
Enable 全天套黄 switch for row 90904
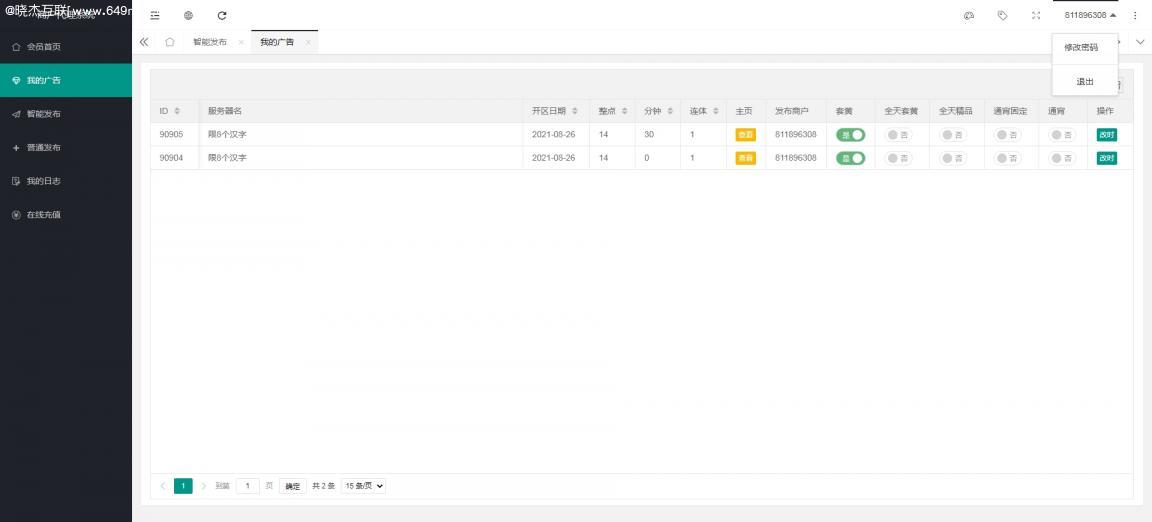pyautogui.click(x=899, y=158)
